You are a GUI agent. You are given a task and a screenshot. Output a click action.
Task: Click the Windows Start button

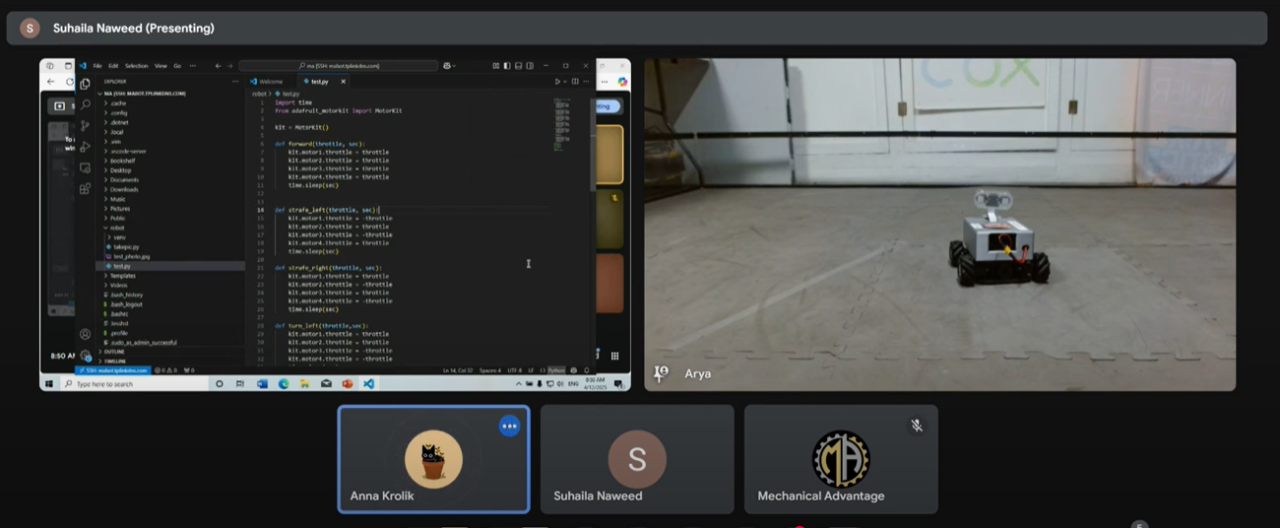pyautogui.click(x=50, y=384)
